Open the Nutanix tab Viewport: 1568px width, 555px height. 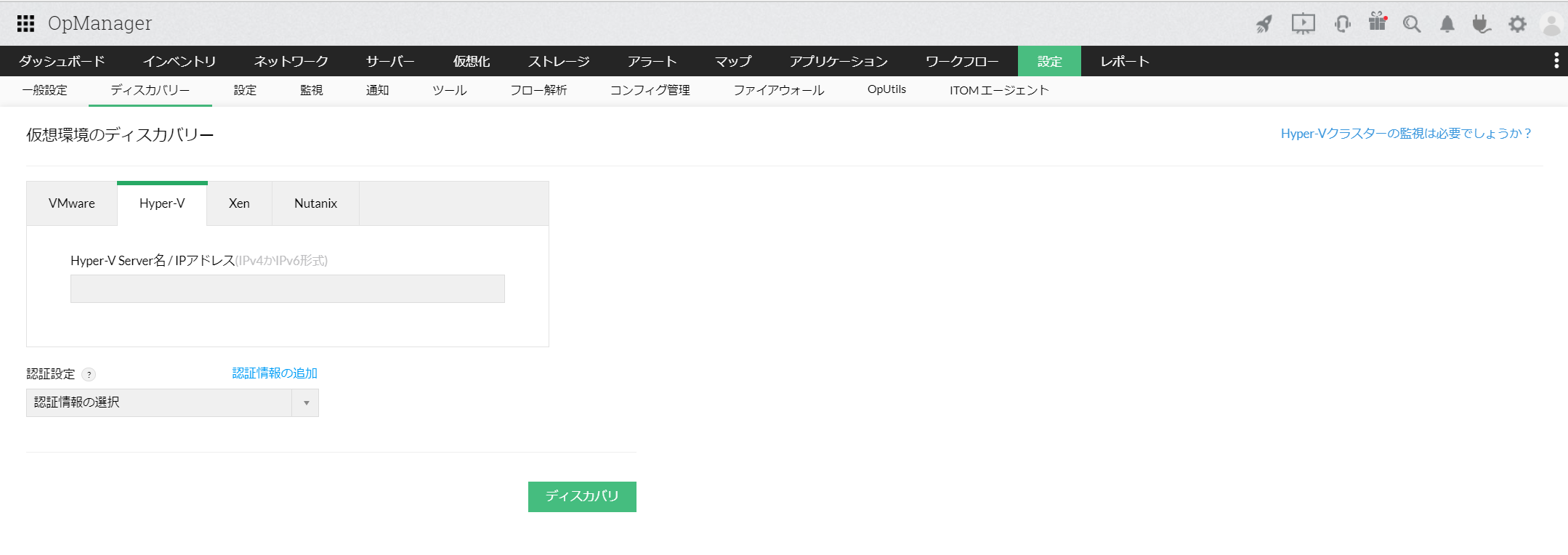point(315,203)
